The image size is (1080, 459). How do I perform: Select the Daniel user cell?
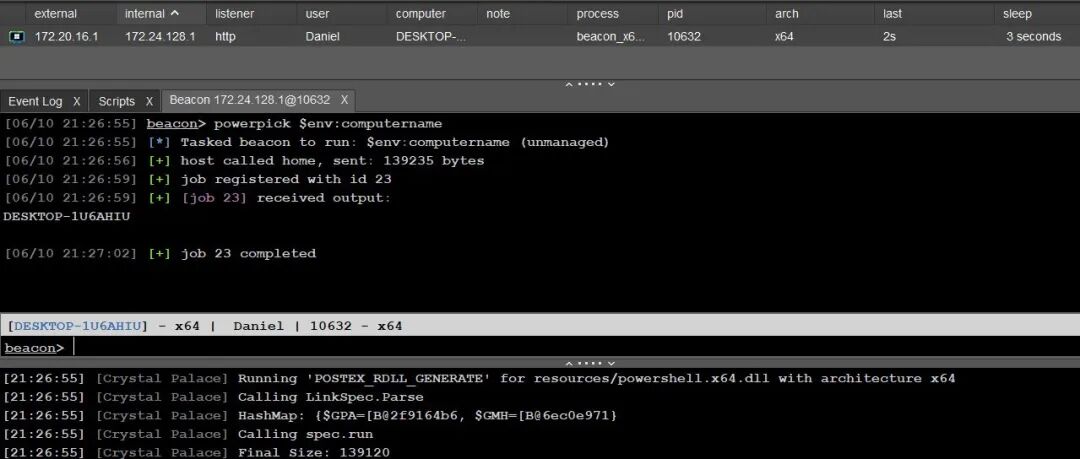[322, 37]
